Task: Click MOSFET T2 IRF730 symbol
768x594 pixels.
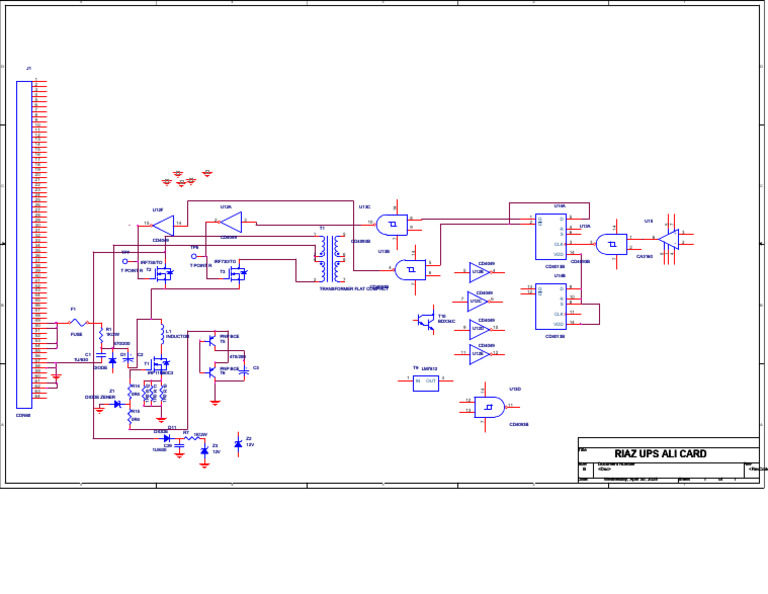Action: (164, 273)
